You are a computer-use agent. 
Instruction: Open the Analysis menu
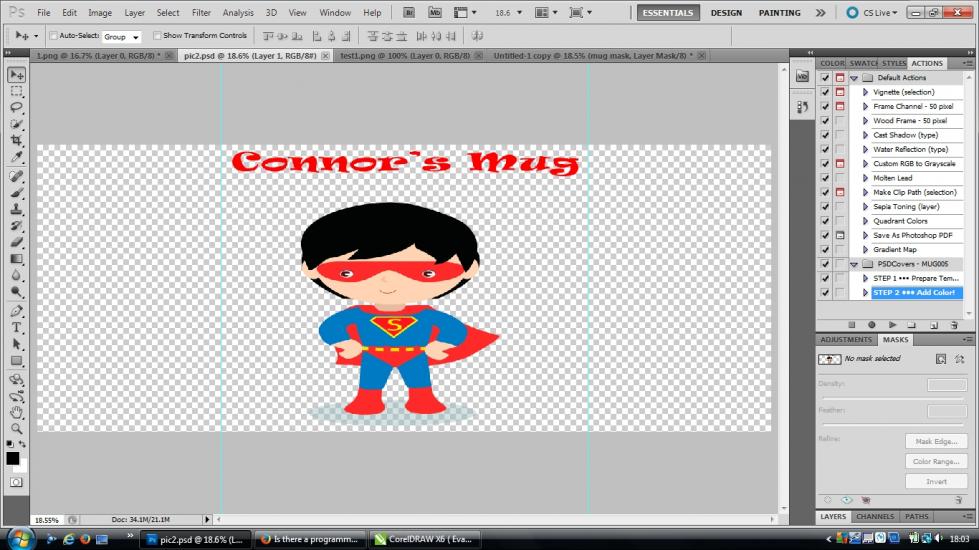click(x=238, y=12)
